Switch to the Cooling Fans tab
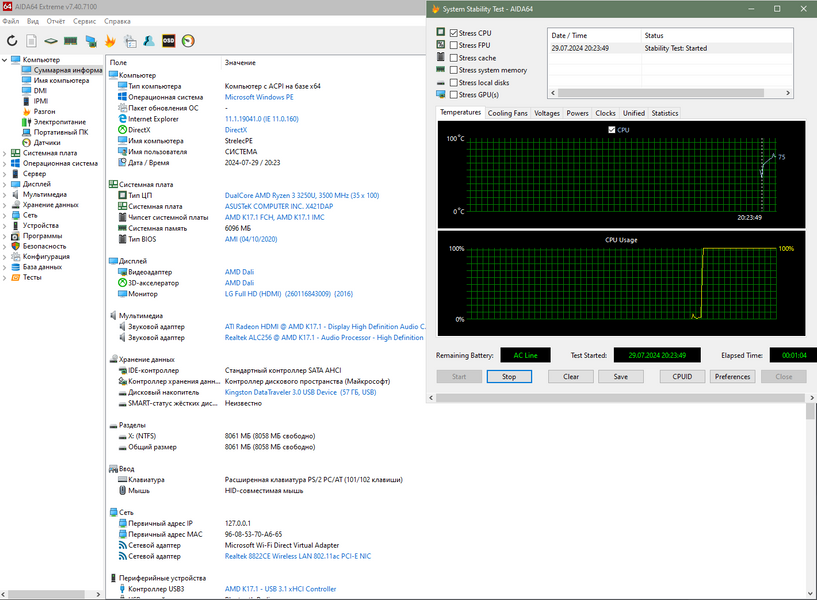Screen dimensions: 817x600 (507, 113)
